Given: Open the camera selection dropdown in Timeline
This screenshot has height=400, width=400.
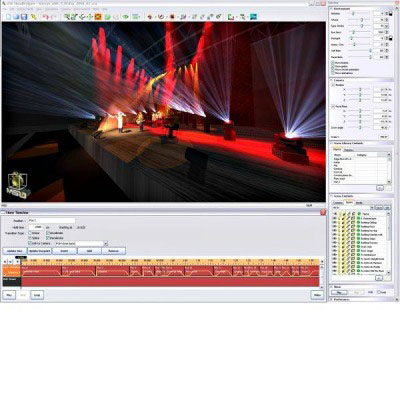Looking at the screenshot, I should 106,243.
